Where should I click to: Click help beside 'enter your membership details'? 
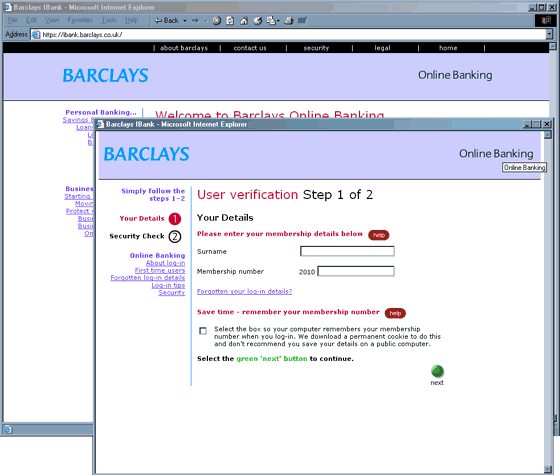[x=379, y=235]
